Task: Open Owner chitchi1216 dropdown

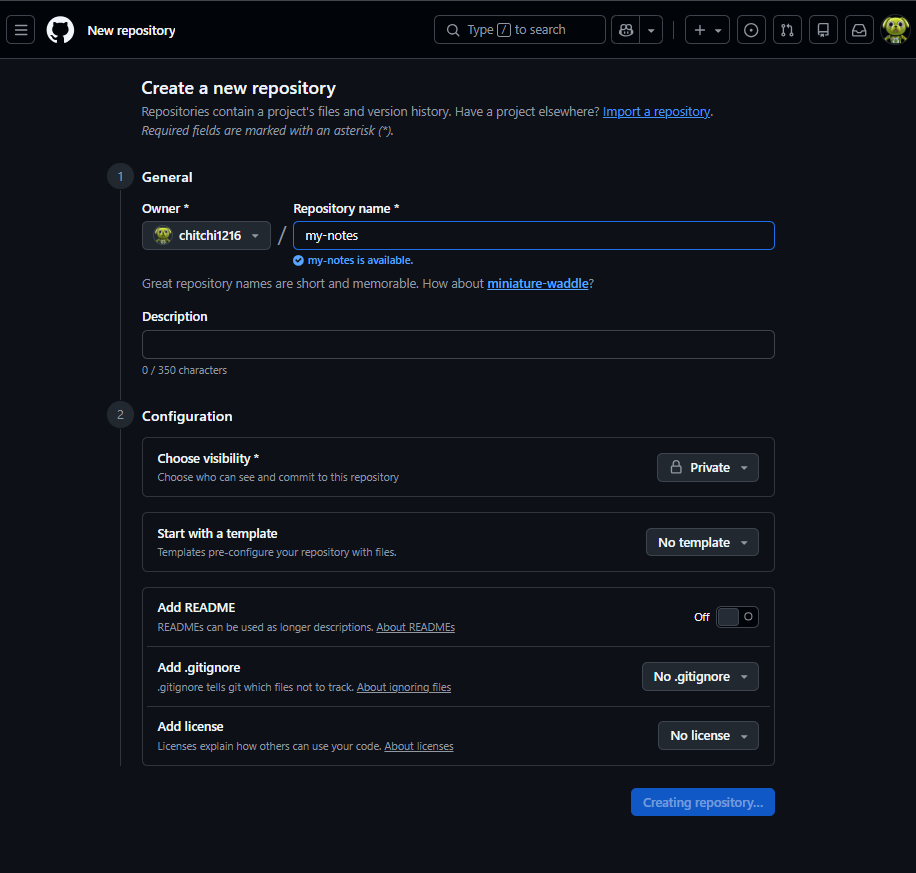Action: pos(206,235)
